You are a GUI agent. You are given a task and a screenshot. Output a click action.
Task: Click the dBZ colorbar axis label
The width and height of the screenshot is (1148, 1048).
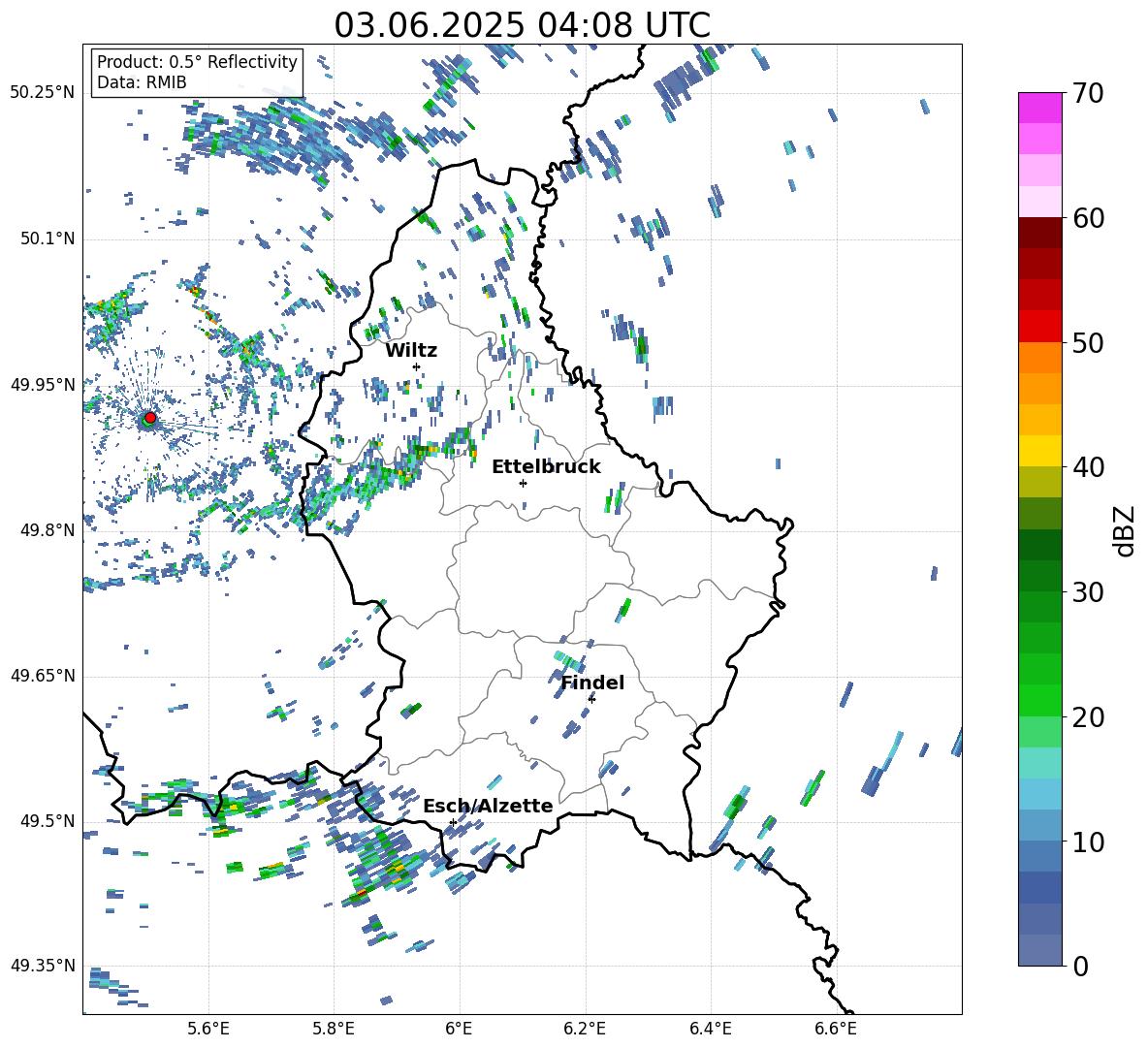click(x=1126, y=530)
